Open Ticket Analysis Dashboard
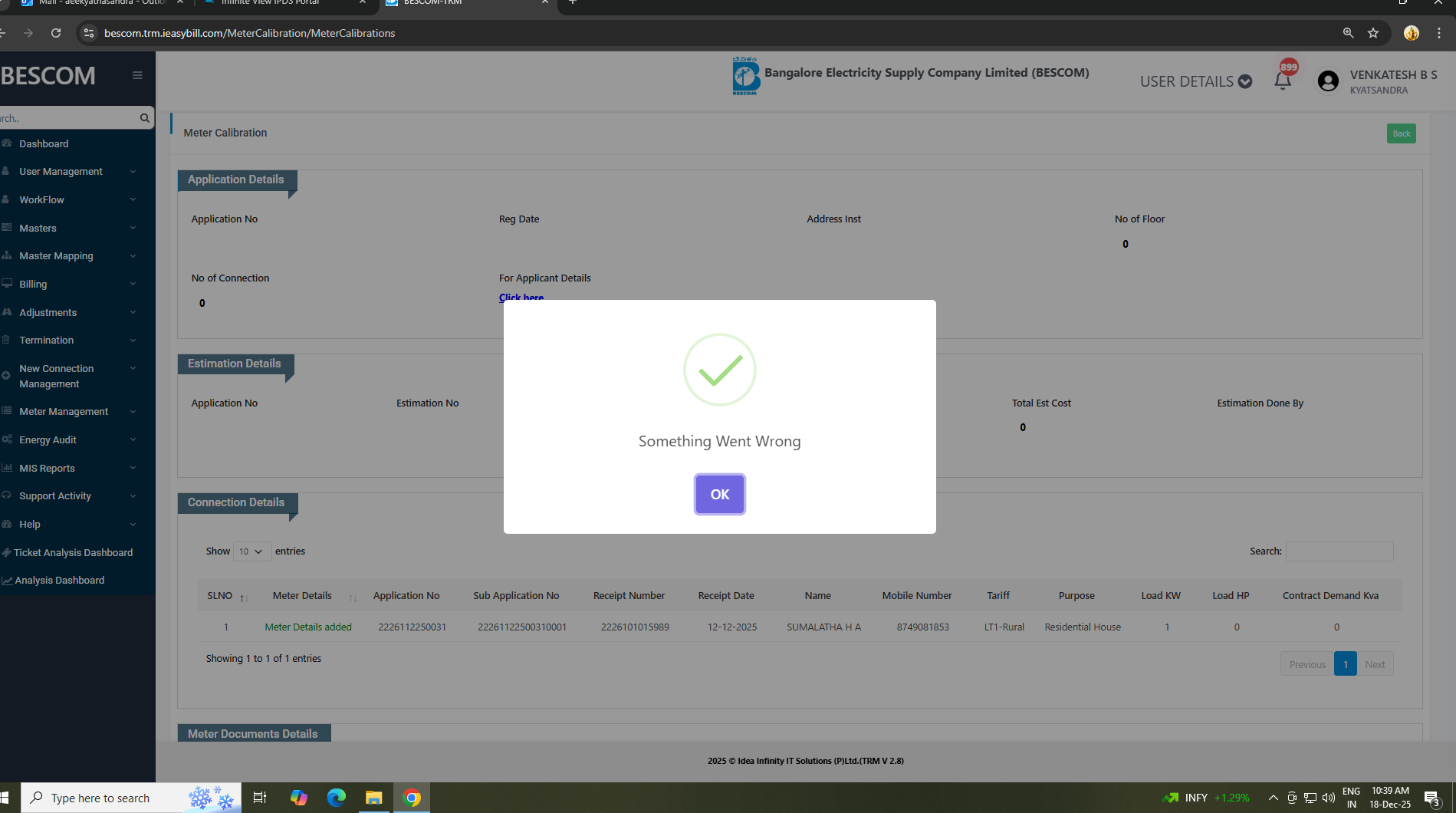 tap(73, 552)
